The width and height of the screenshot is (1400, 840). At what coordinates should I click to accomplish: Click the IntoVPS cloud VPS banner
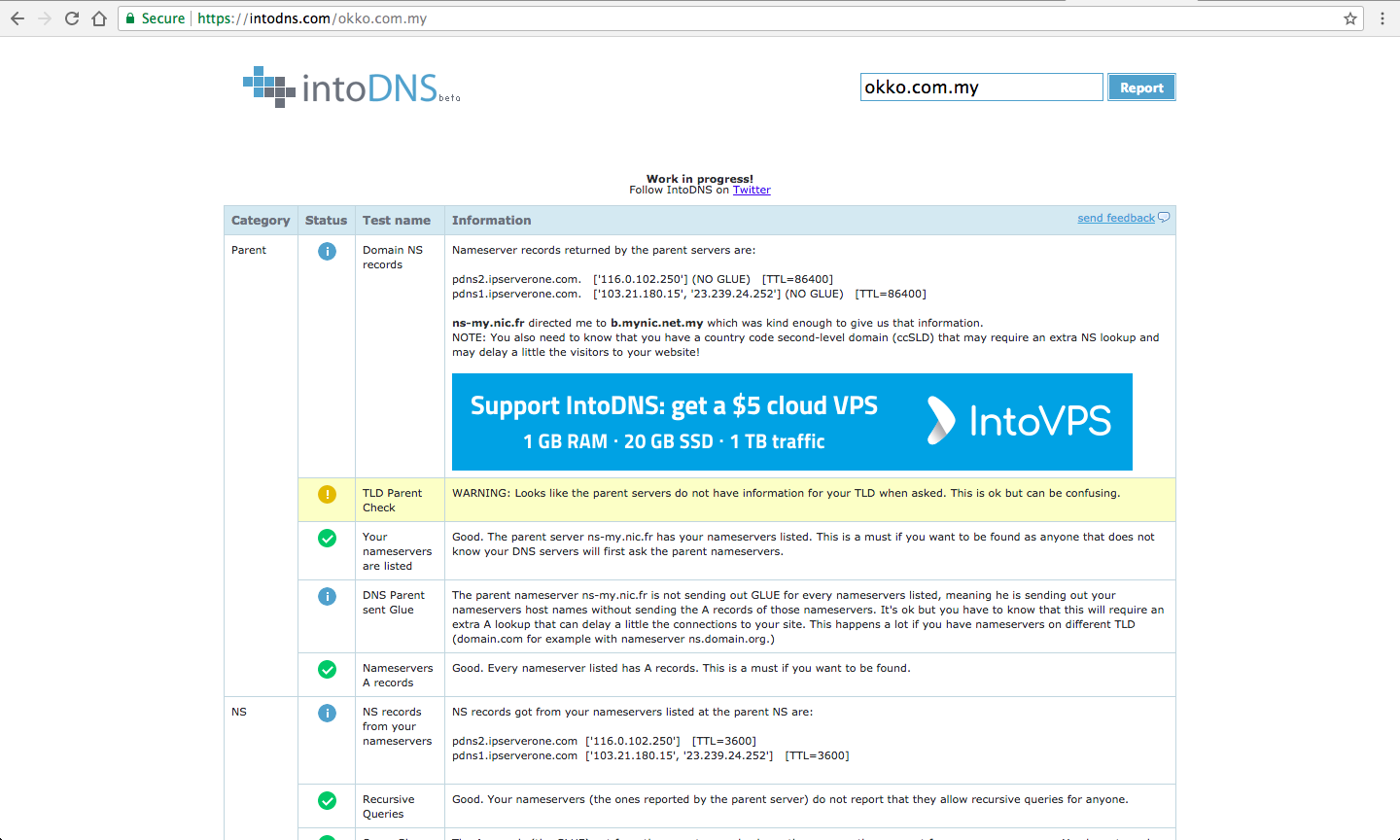(x=791, y=422)
